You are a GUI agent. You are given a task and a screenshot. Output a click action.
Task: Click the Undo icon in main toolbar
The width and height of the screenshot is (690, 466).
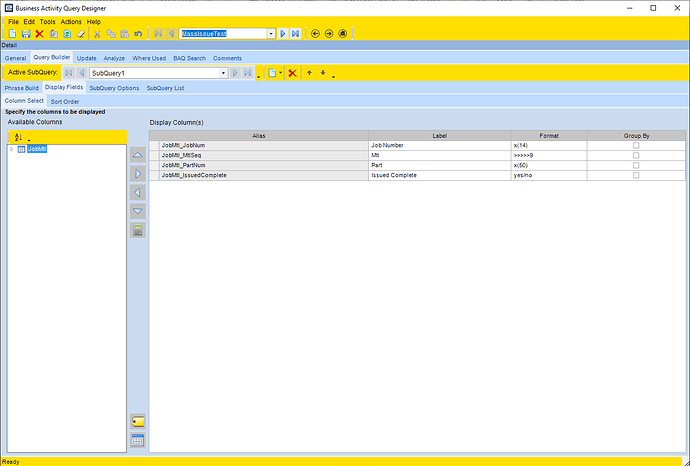point(137,33)
